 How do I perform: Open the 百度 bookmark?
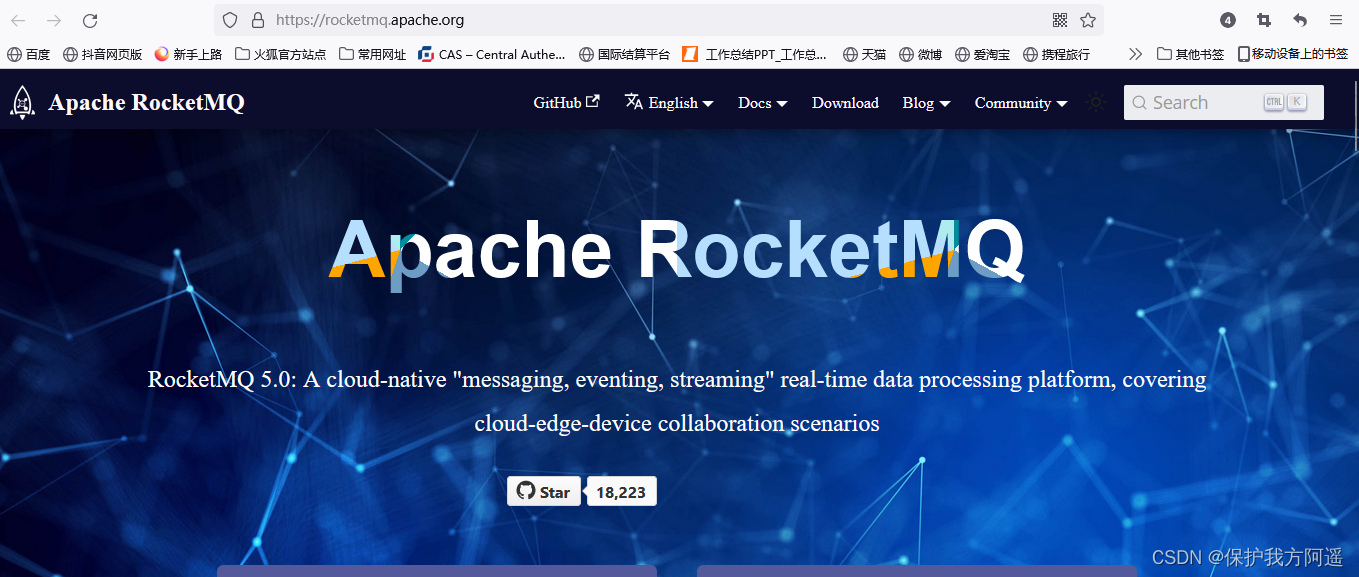click(29, 54)
